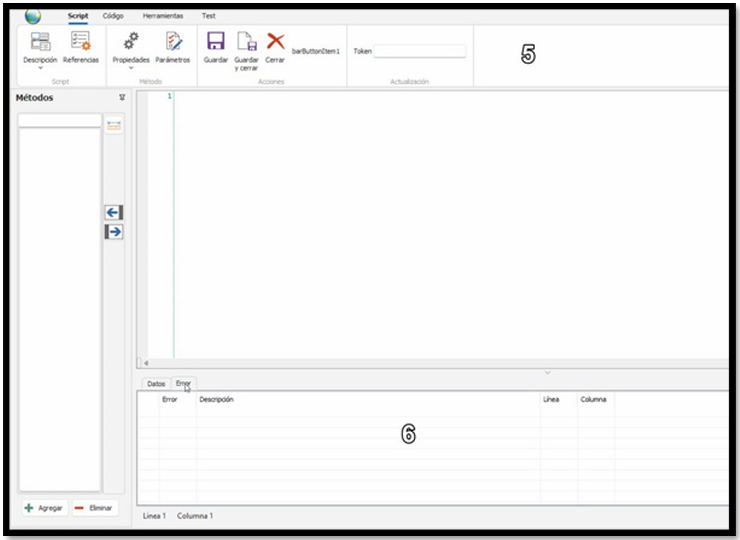
Task: Save script with the Guardar icon
Action: [215, 42]
